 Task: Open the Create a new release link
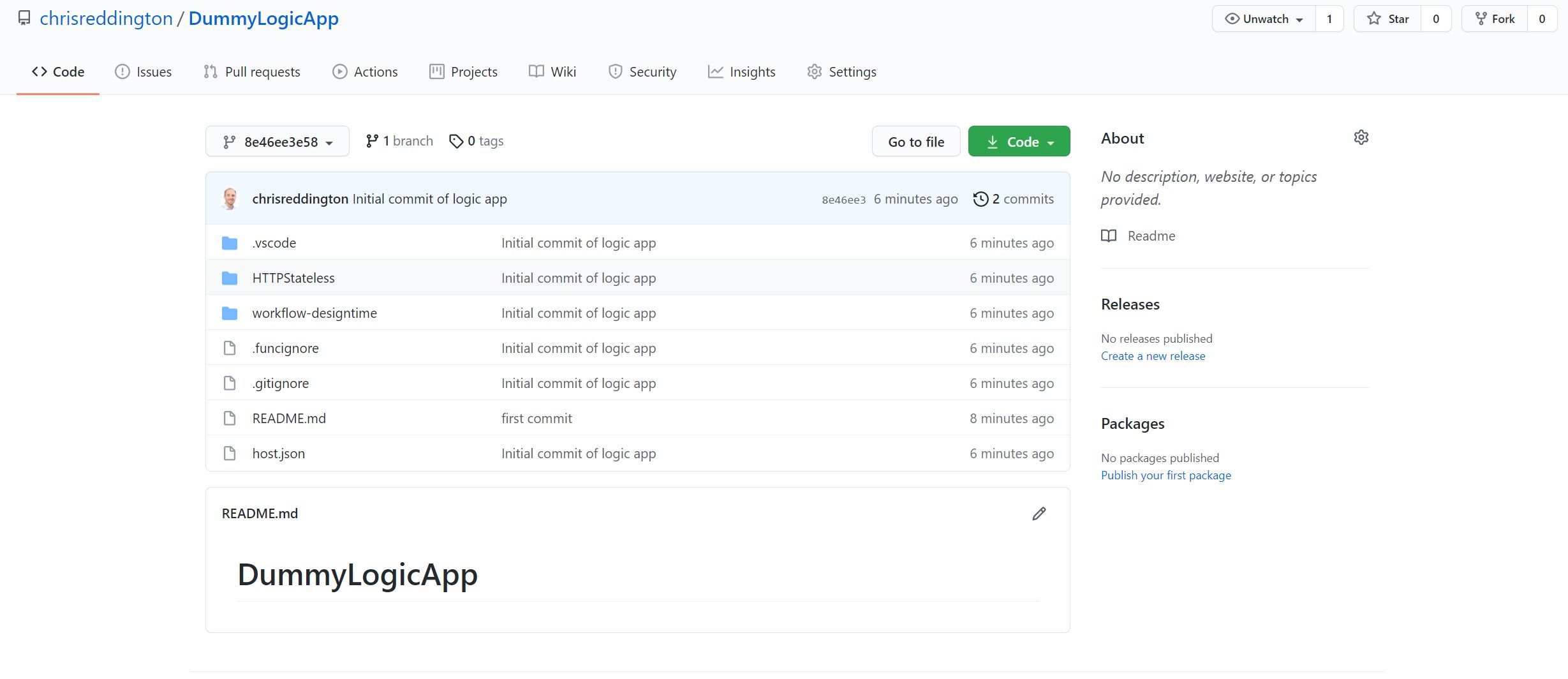(1153, 355)
